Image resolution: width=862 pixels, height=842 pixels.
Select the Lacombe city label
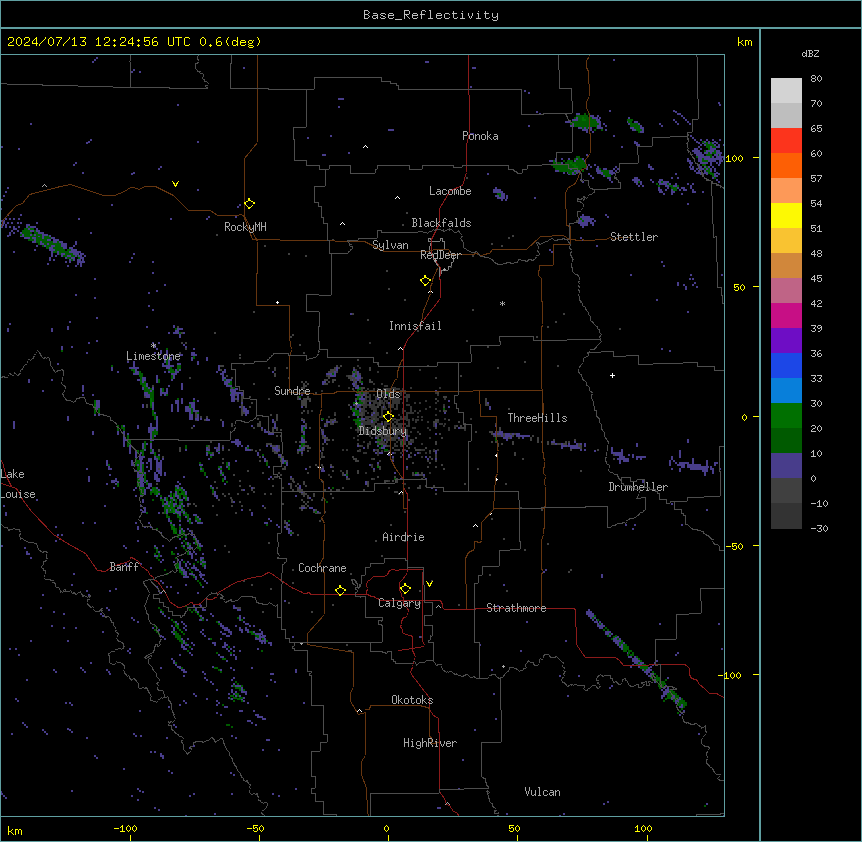pos(450,191)
